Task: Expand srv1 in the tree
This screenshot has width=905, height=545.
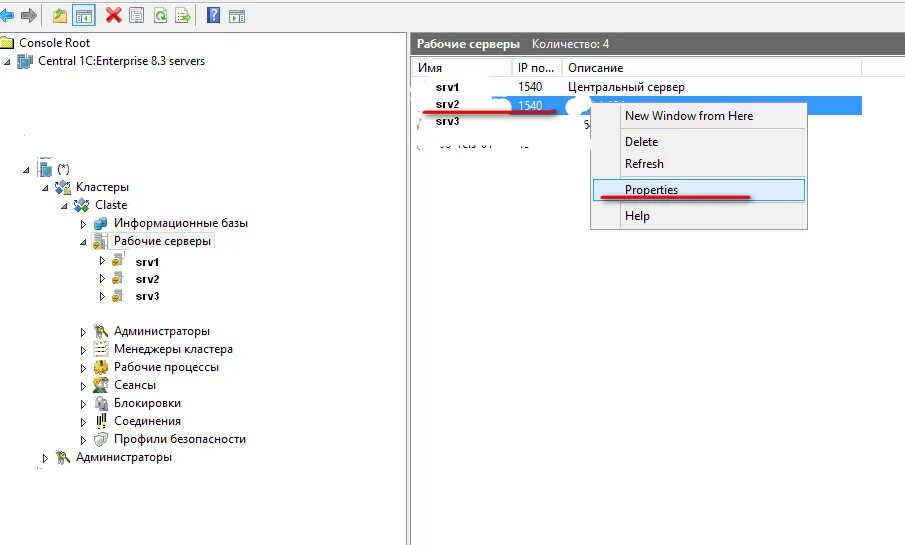Action: (x=102, y=261)
